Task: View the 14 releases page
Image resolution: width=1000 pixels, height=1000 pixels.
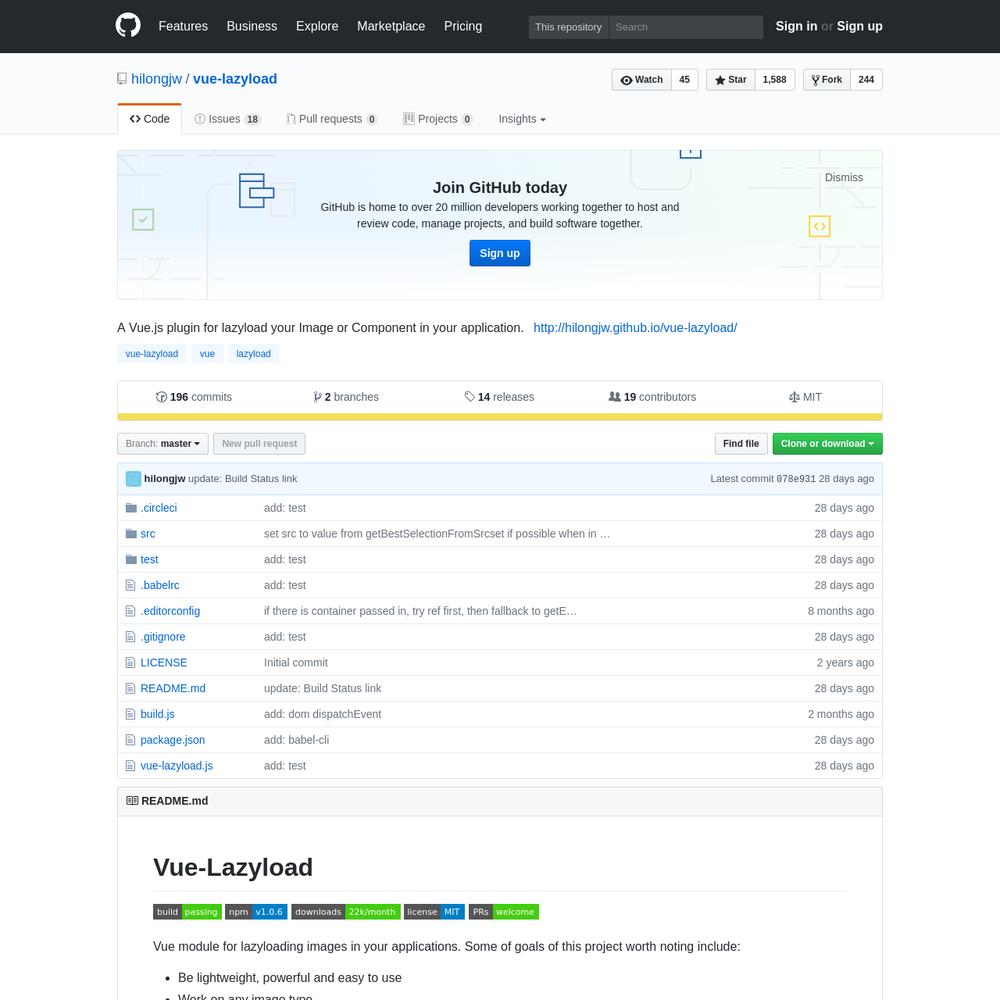Action: click(499, 397)
